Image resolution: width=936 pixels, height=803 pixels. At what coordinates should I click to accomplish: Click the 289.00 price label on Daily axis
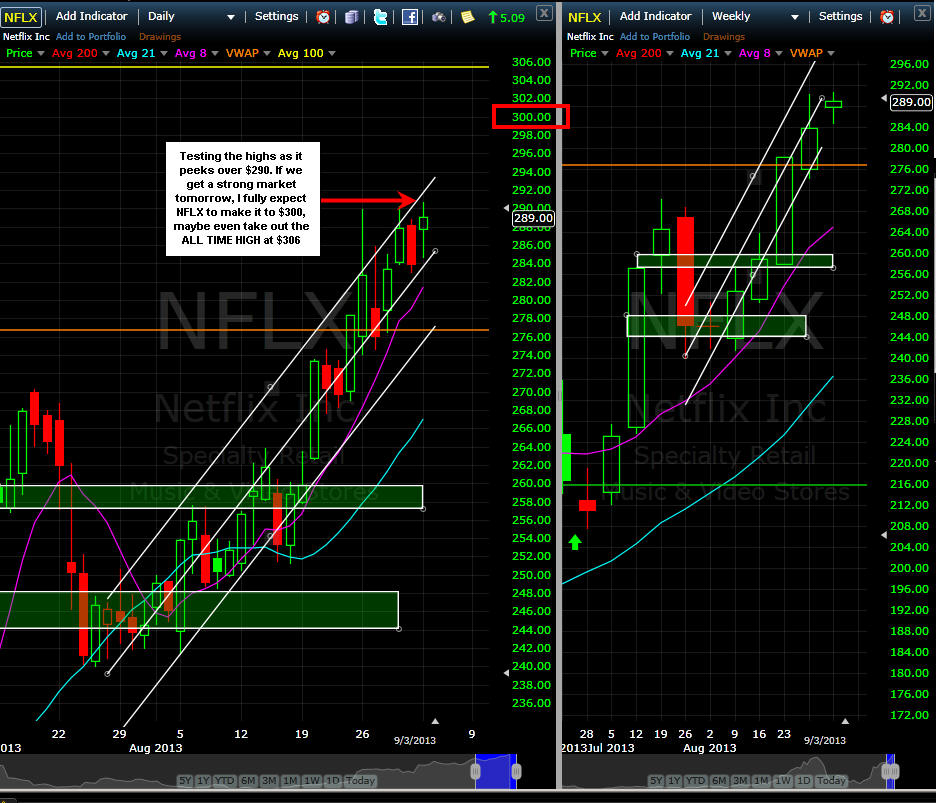pyautogui.click(x=533, y=219)
